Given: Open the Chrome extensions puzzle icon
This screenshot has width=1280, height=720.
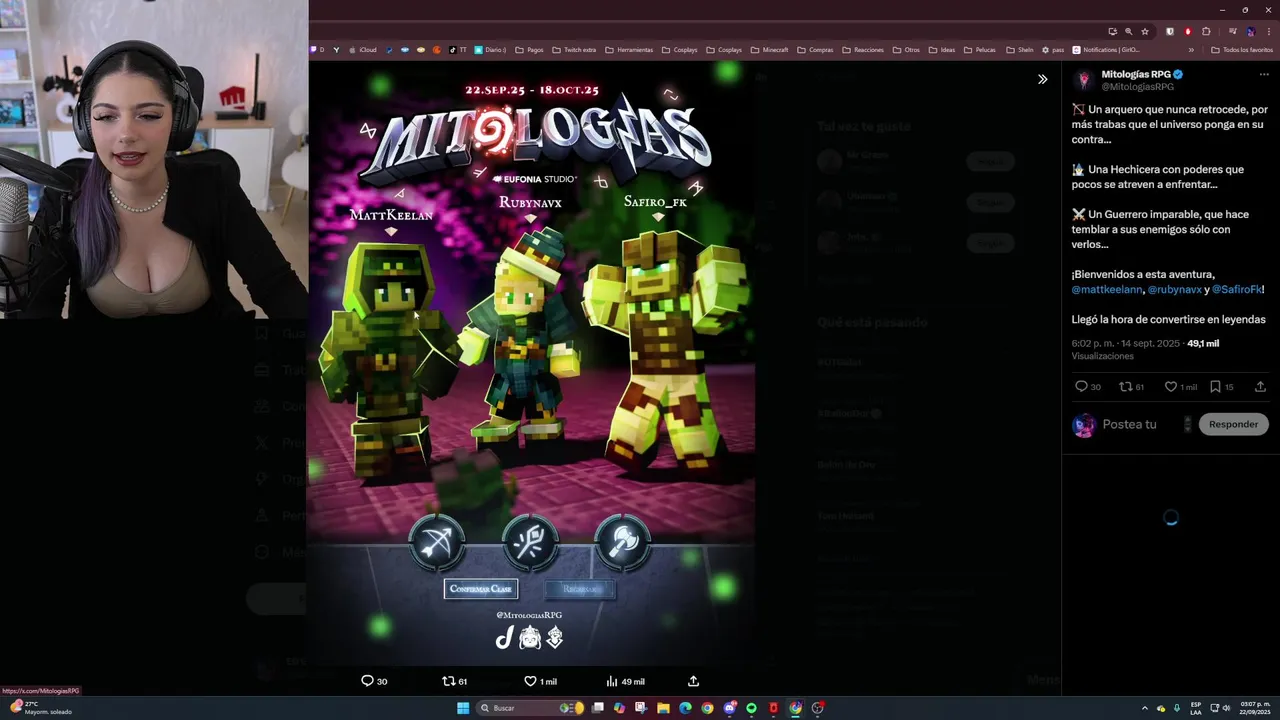Looking at the screenshot, I should (1206, 31).
